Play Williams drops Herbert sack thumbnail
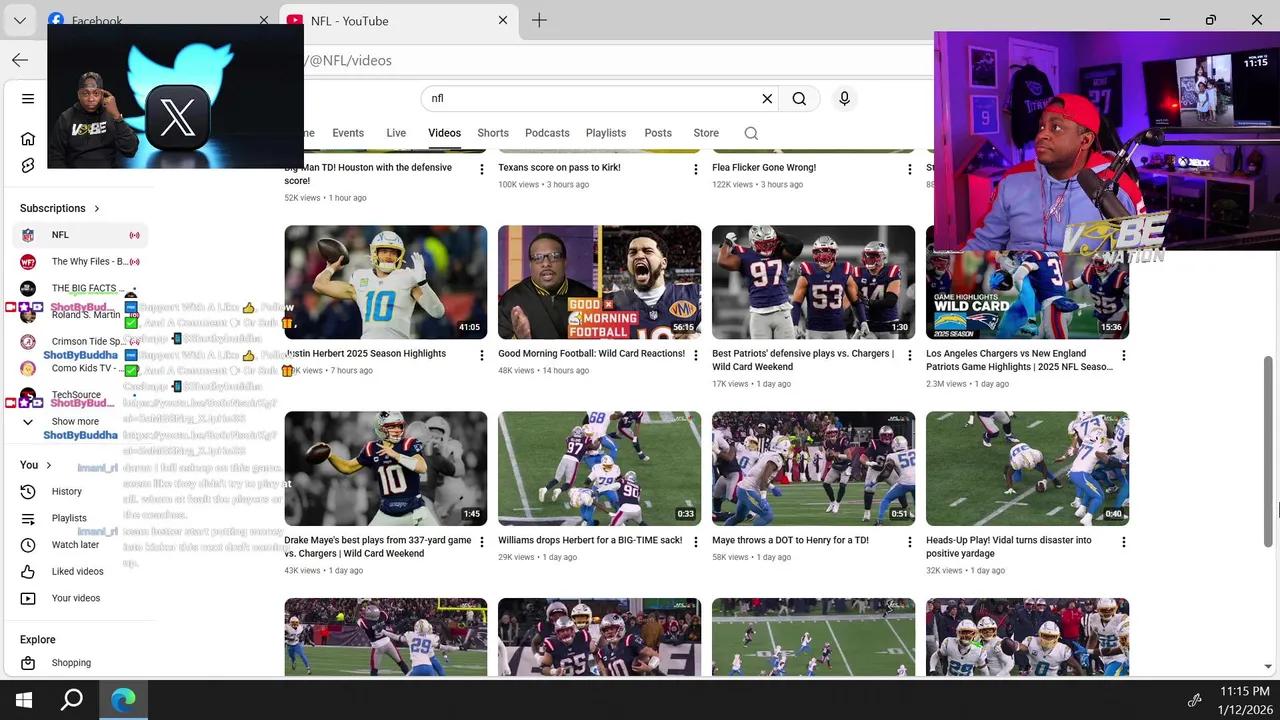Screen dimensions: 1280x720 [600, 469]
